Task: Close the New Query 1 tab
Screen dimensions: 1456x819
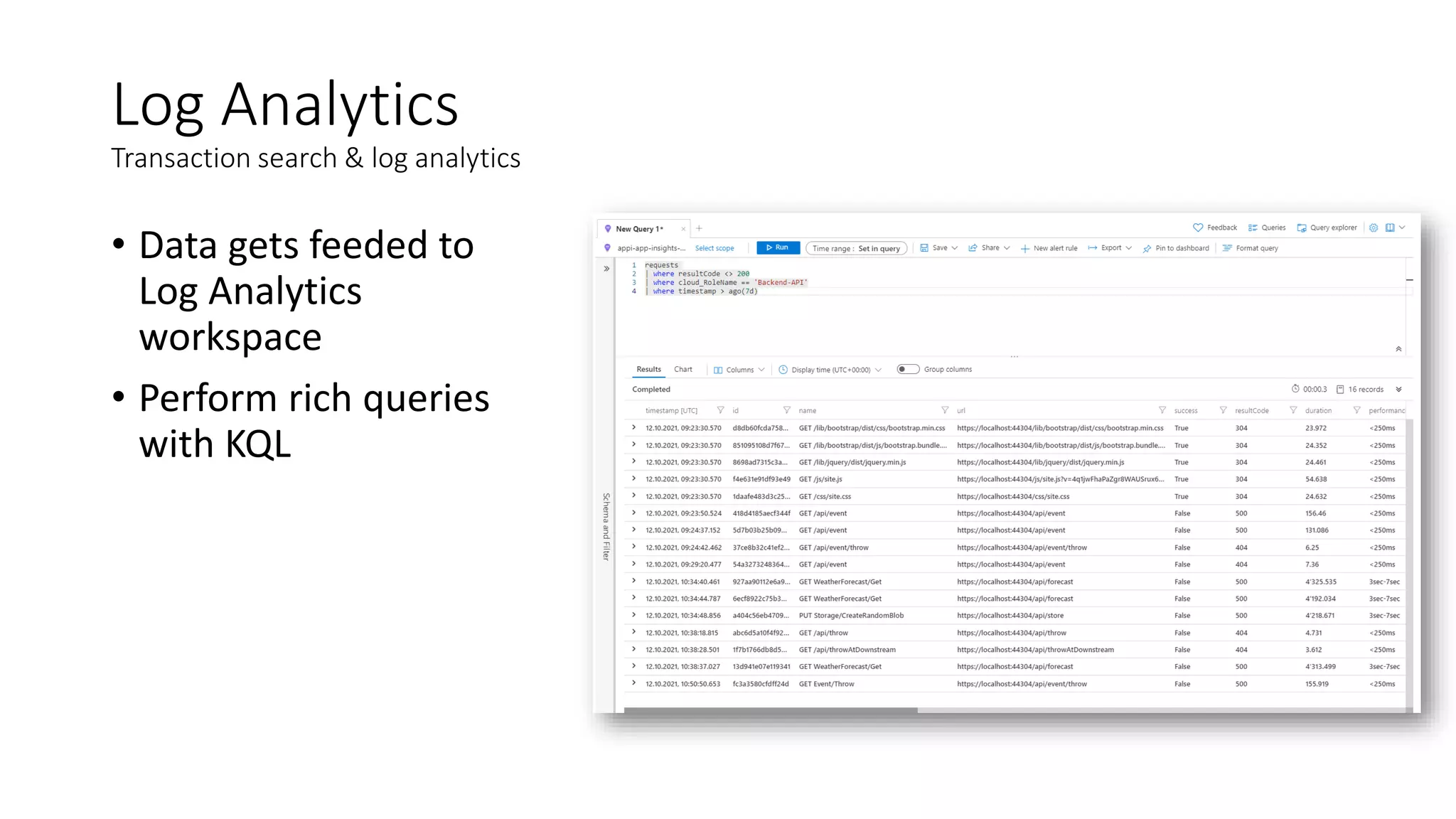Action: pos(683,229)
